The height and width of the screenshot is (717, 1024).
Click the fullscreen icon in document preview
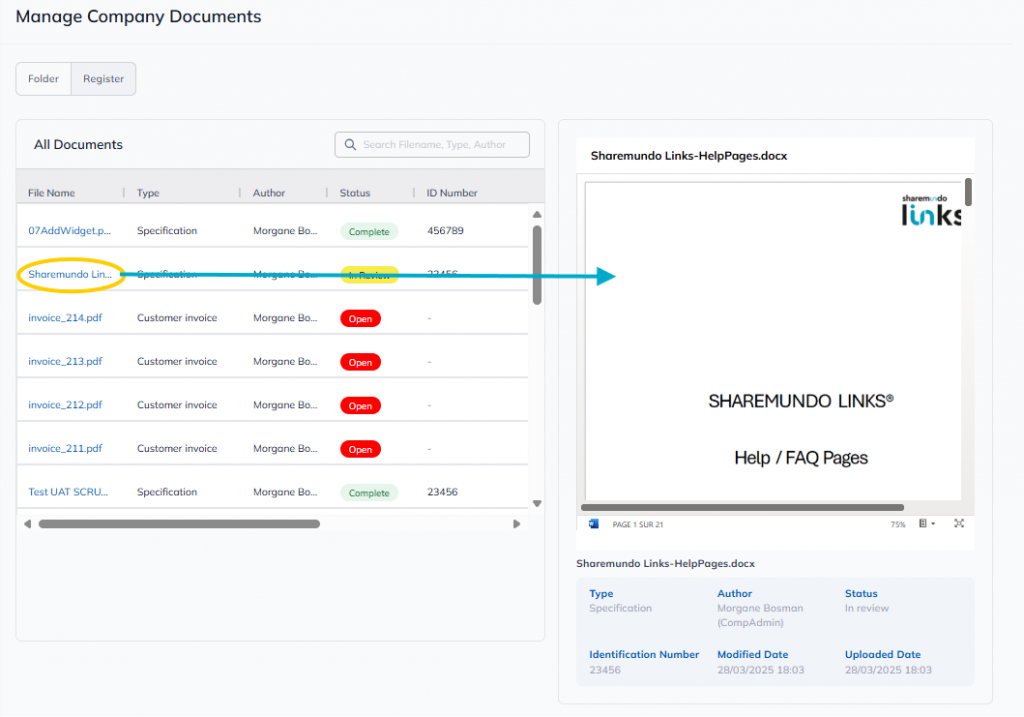click(959, 524)
